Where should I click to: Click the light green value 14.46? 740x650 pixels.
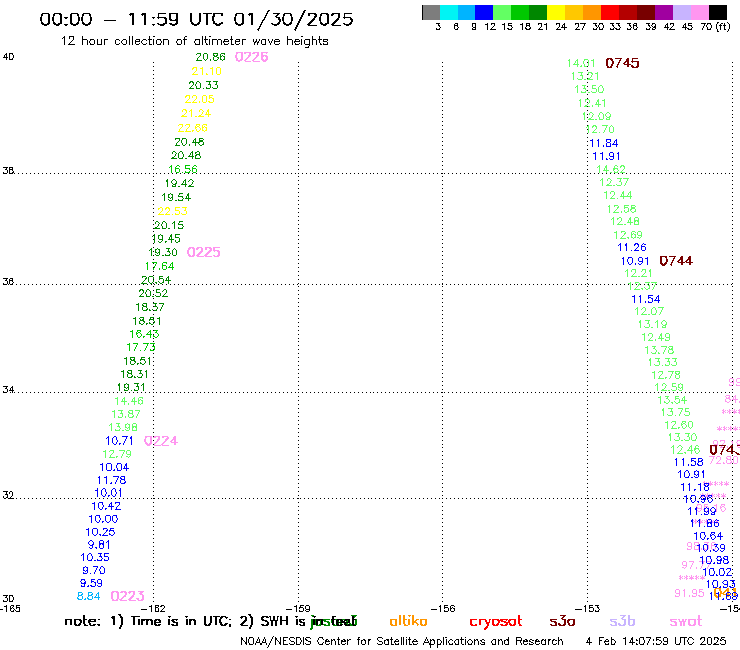tap(129, 401)
